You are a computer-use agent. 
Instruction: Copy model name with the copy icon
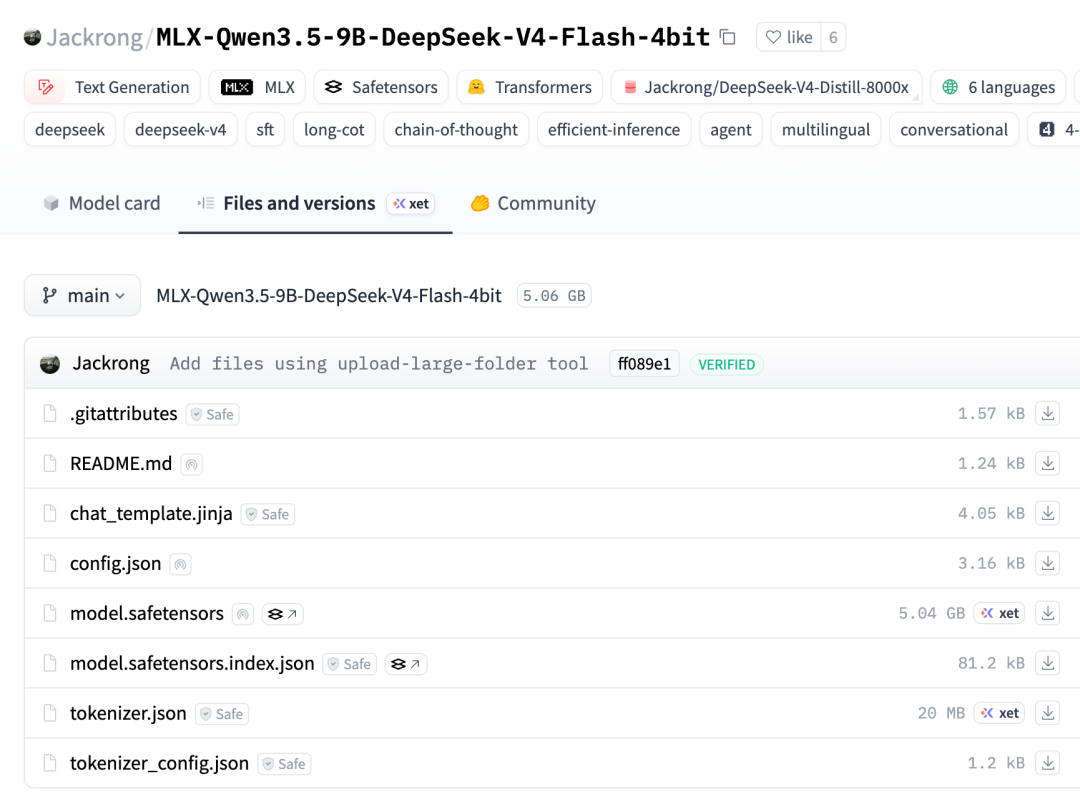point(727,37)
